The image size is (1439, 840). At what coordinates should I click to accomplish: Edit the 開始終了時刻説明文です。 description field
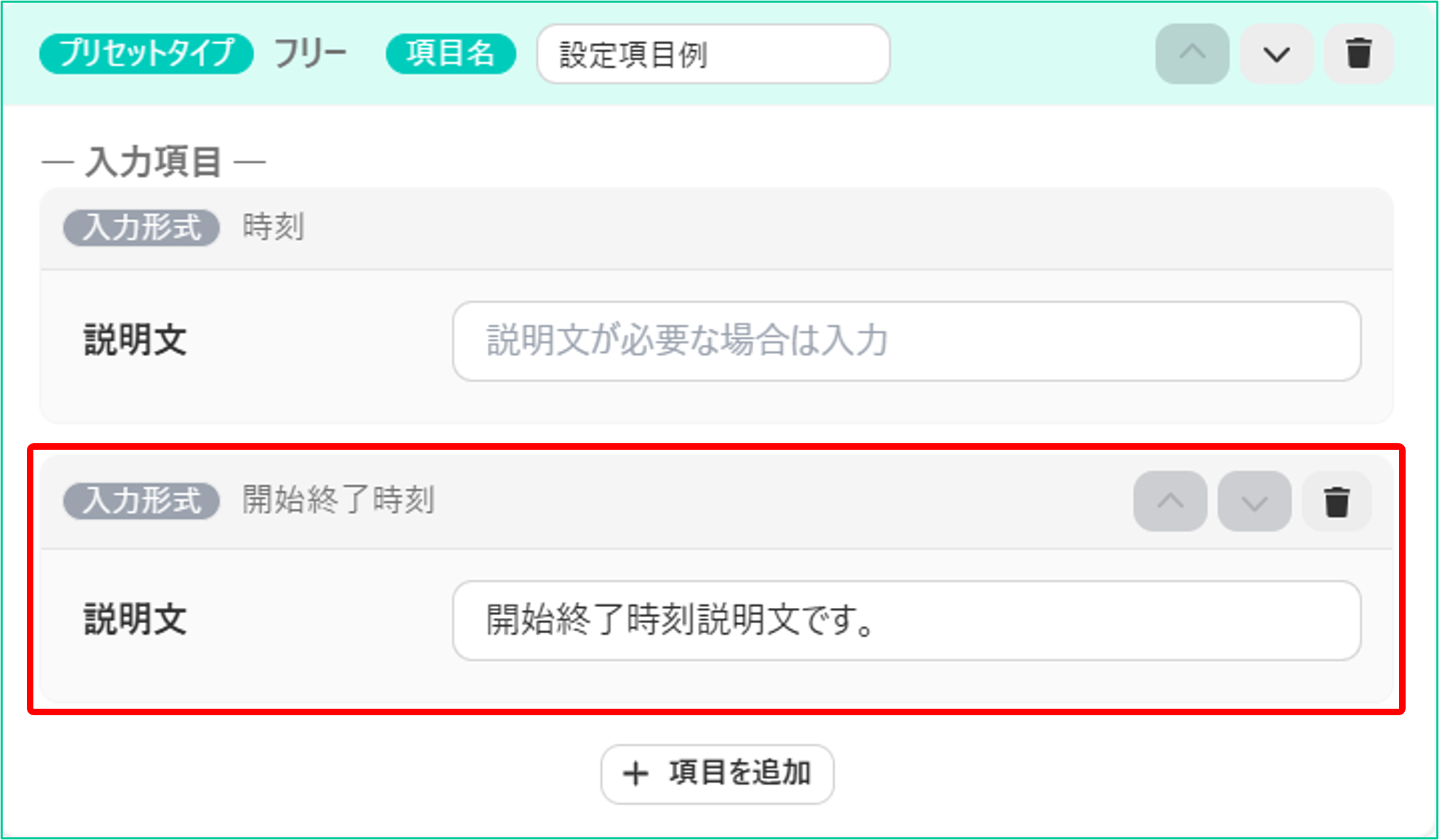click(x=906, y=620)
